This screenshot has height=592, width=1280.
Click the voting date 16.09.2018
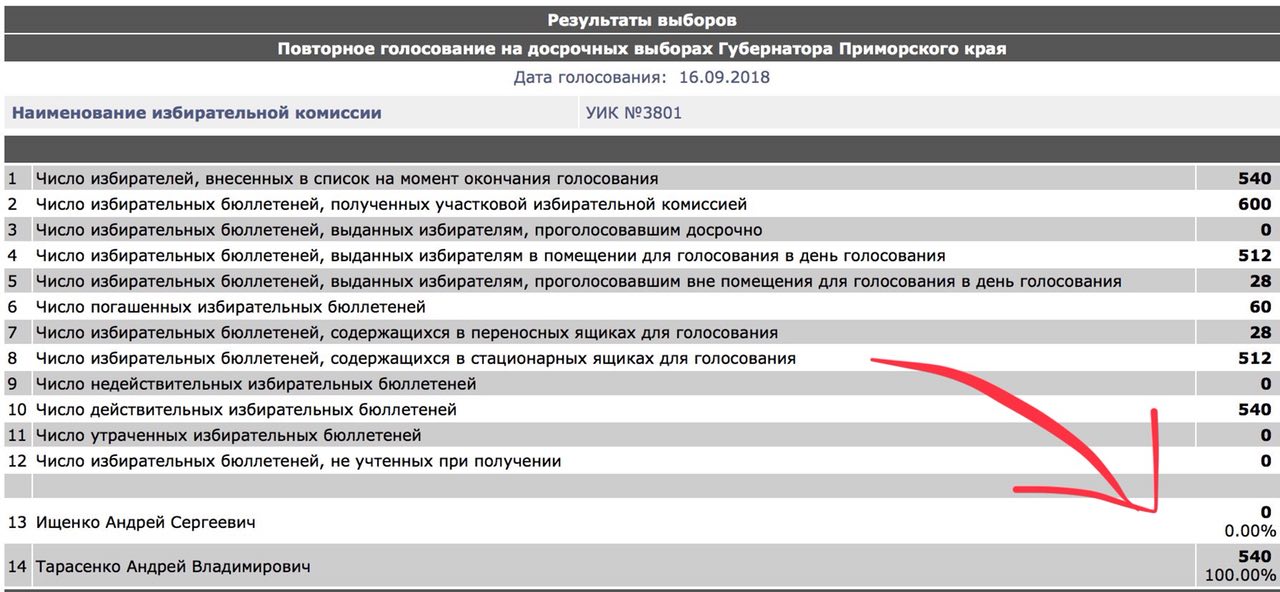point(723,77)
